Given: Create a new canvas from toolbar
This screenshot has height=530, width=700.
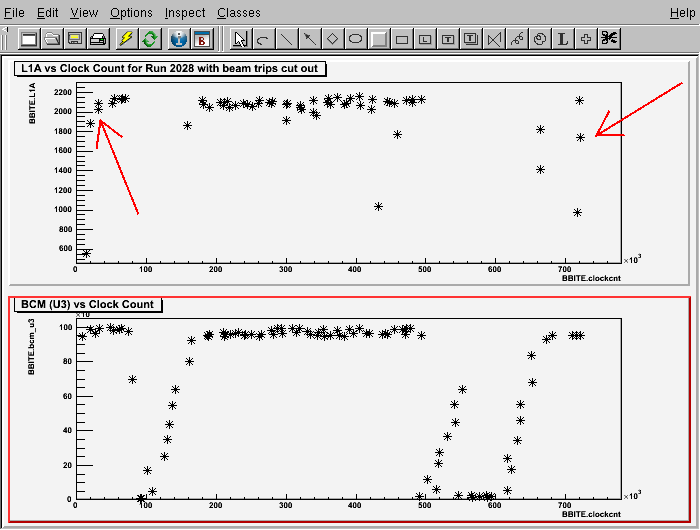Looking at the screenshot, I should click(29, 39).
